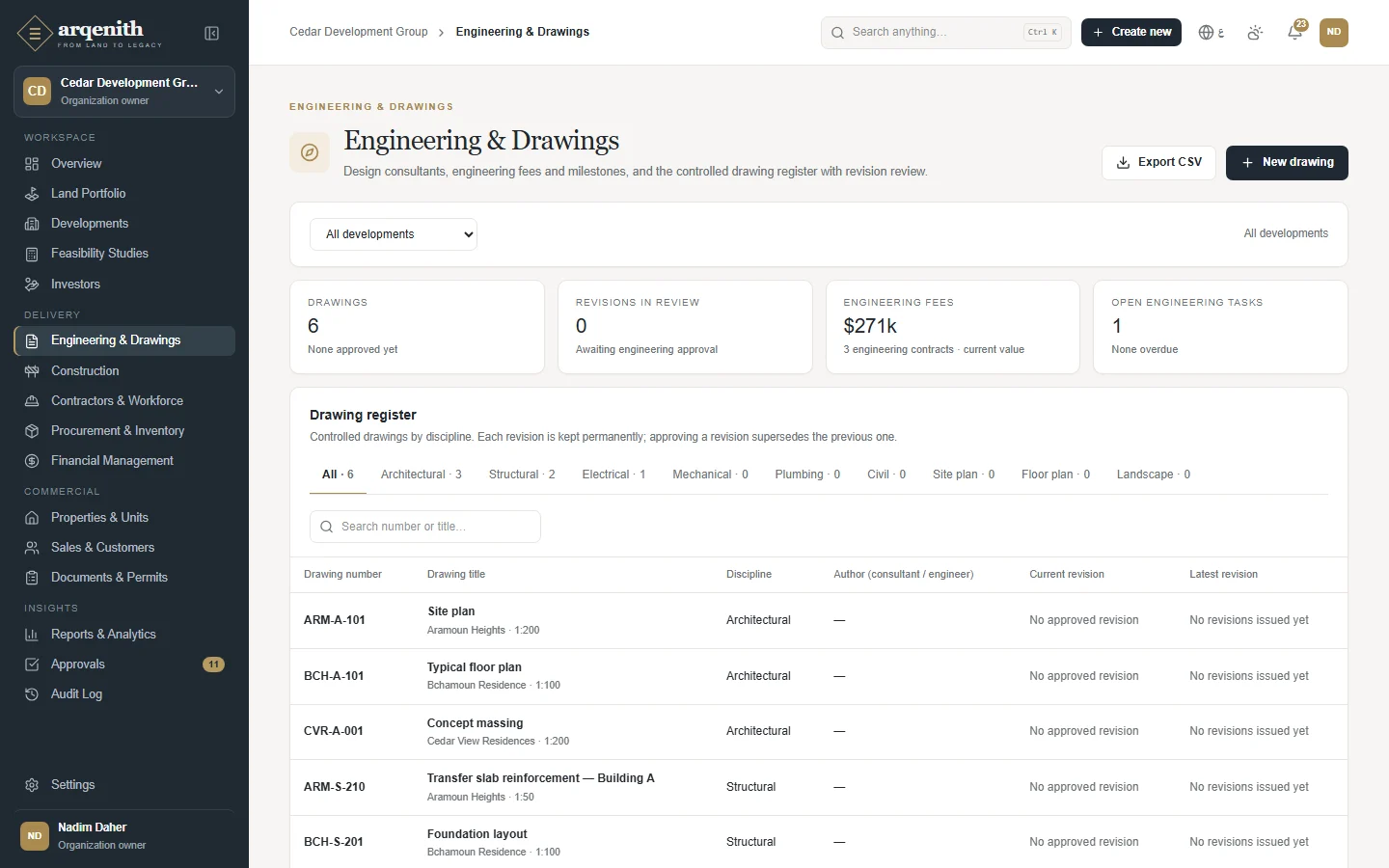This screenshot has height=868, width=1389.
Task: Click the Procurement & Inventory icon
Action: [32, 431]
